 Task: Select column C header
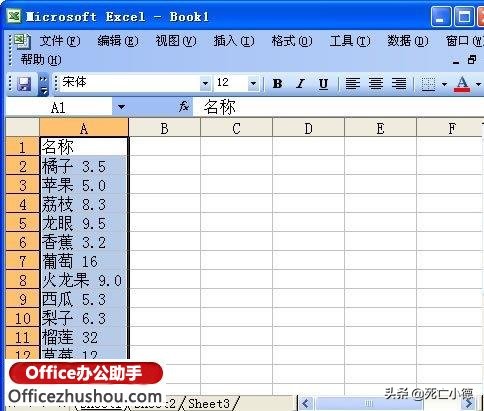[236, 127]
